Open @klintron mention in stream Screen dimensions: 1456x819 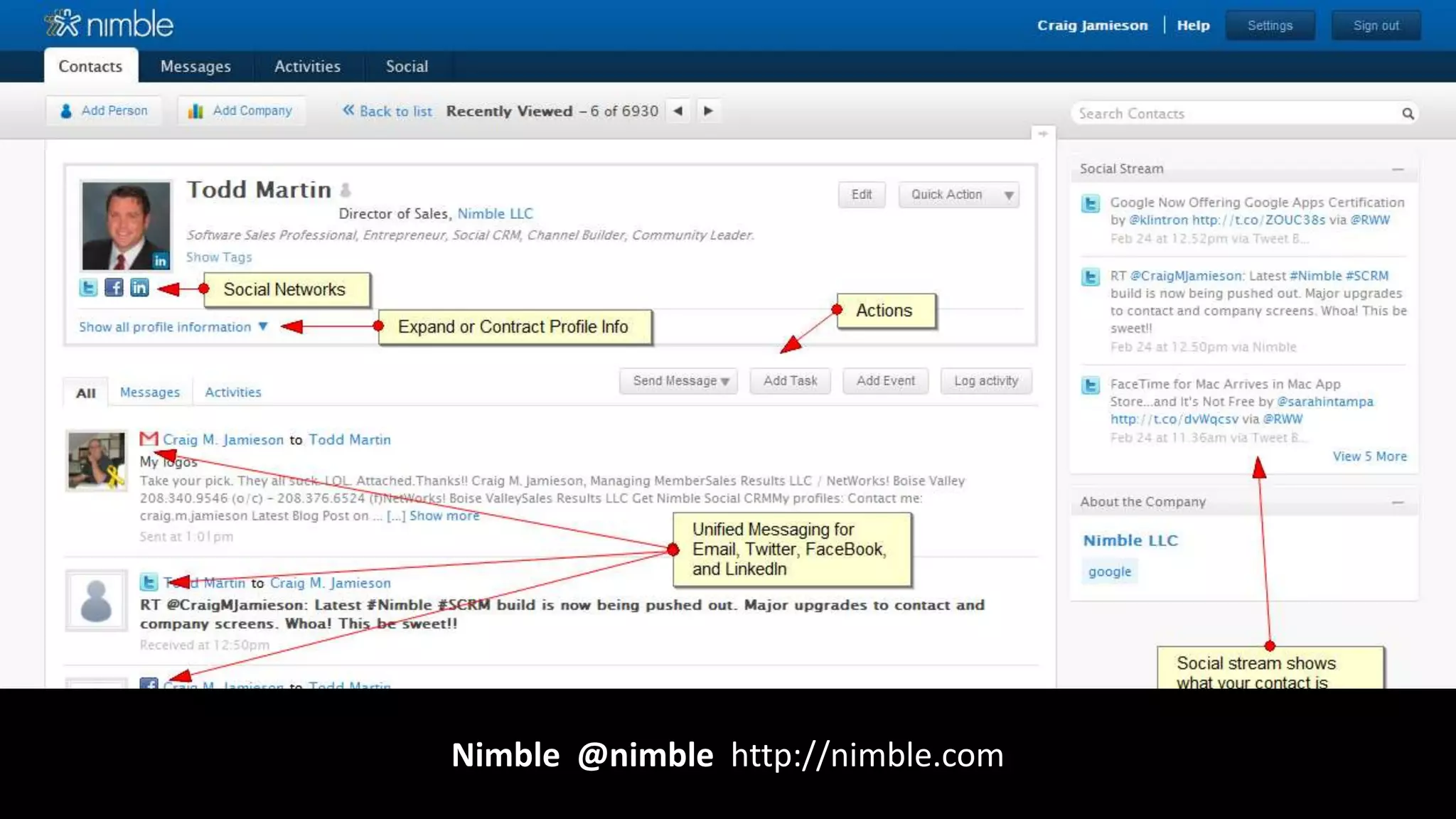coord(1158,220)
